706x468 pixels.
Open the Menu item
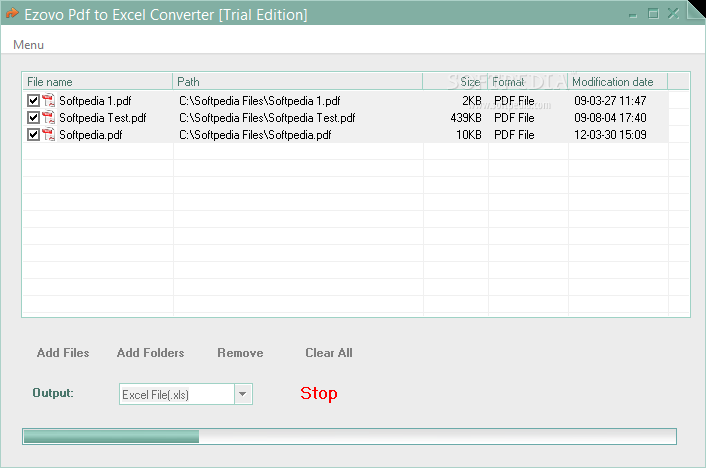coord(28,45)
